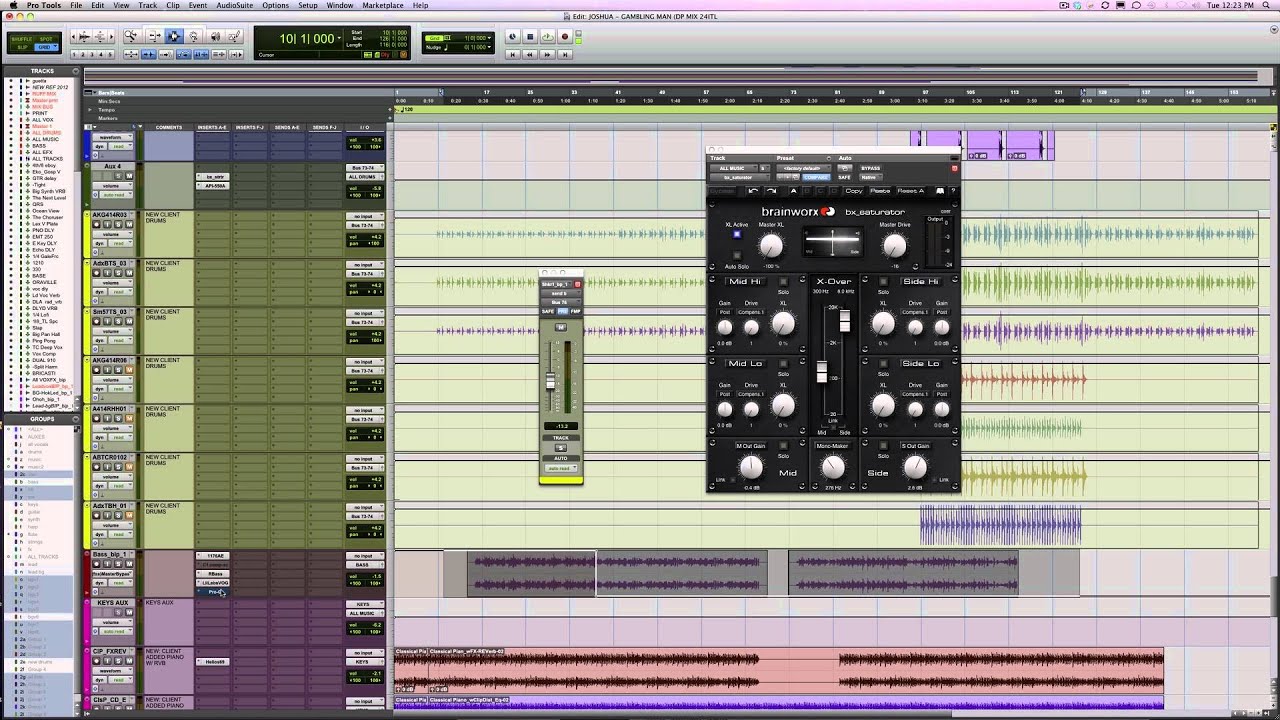Click the Copy button in bx_saturator
The image size is (1280, 720).
point(853,191)
